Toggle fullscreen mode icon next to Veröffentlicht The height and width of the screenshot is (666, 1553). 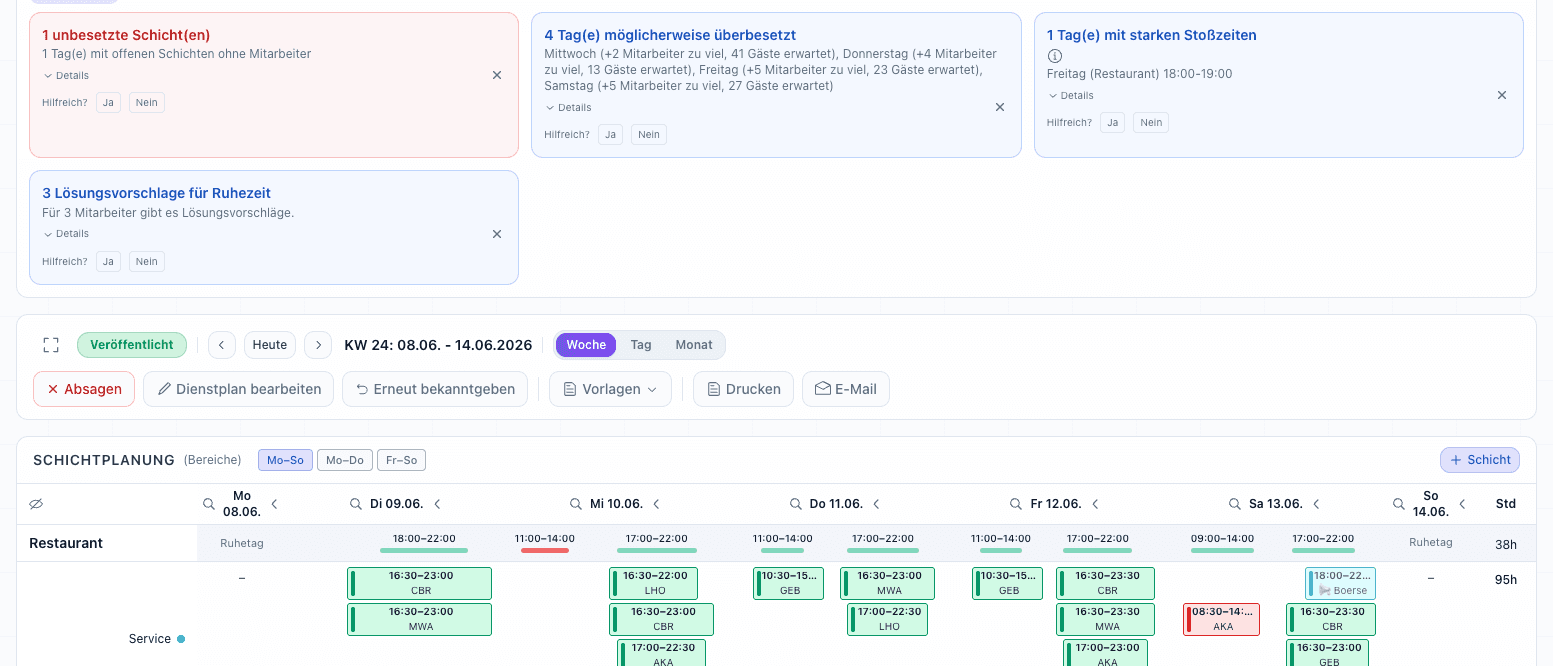coord(51,345)
